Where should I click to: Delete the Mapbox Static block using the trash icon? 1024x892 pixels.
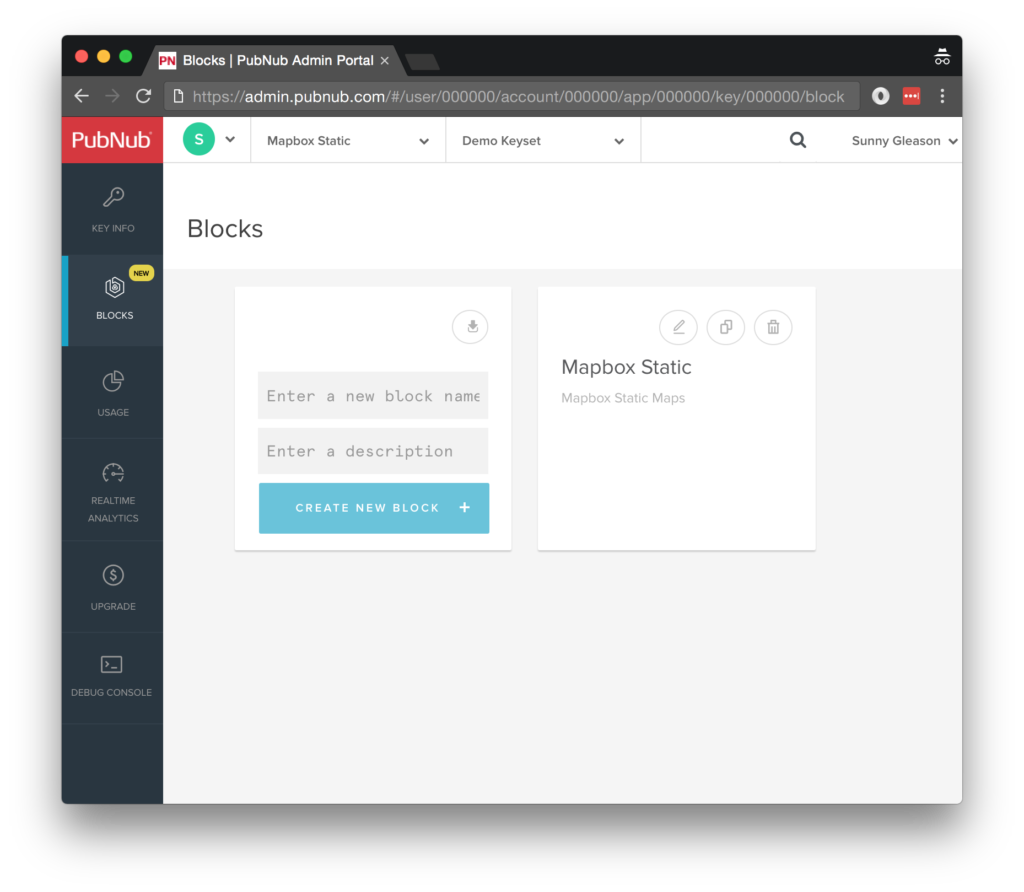coord(772,327)
